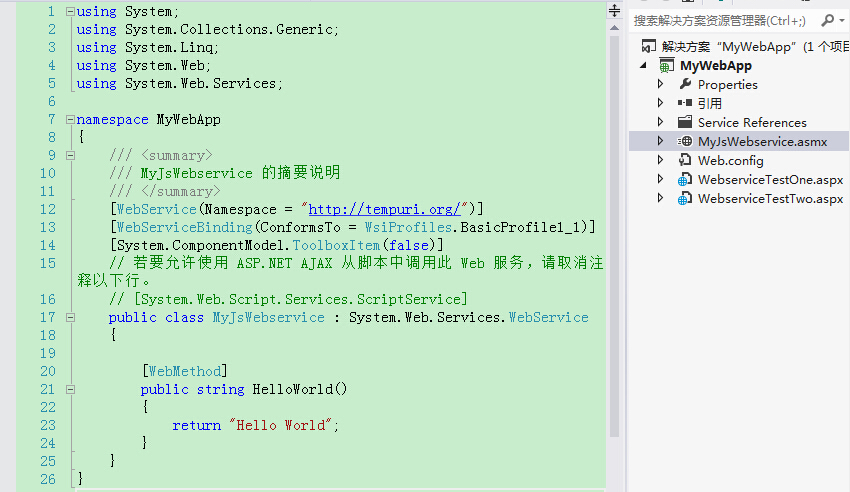850x492 pixels.
Task: Click the WebService attribute on line 12
Action: (x=156, y=209)
